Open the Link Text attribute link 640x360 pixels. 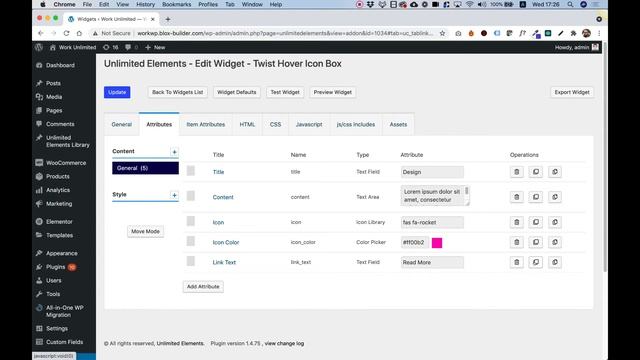click(224, 262)
